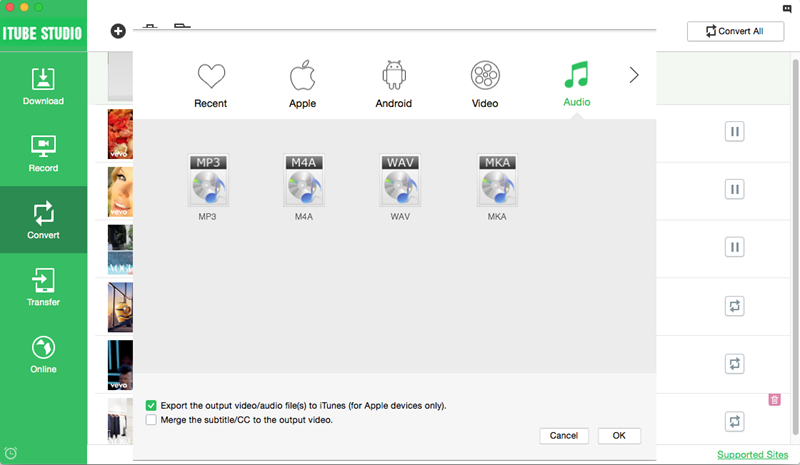The width and height of the screenshot is (800, 465).
Task: Delete item using pink trash icon
Action: 774,400
